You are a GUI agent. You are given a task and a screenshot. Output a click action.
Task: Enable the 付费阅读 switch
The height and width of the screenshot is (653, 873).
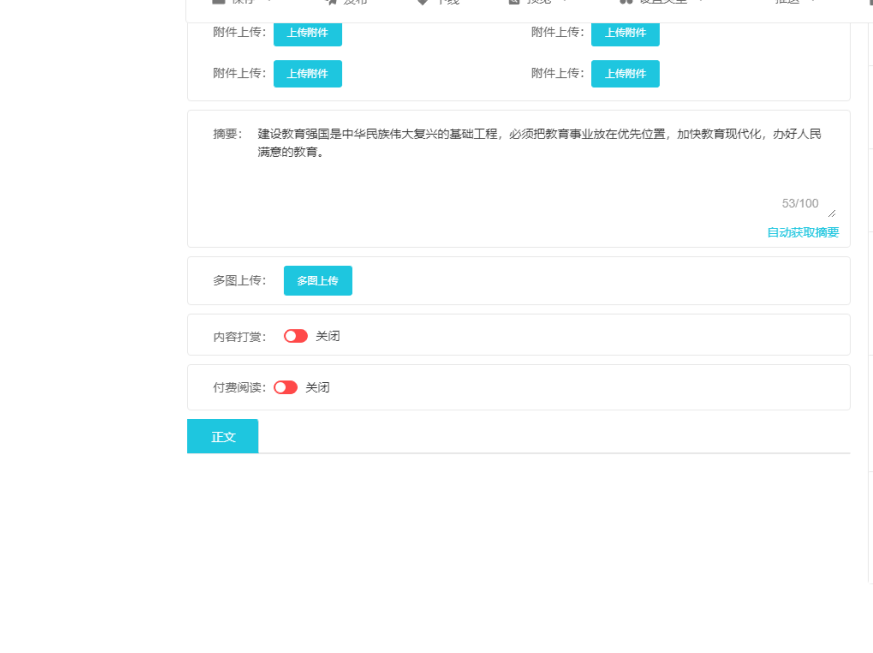coord(286,387)
